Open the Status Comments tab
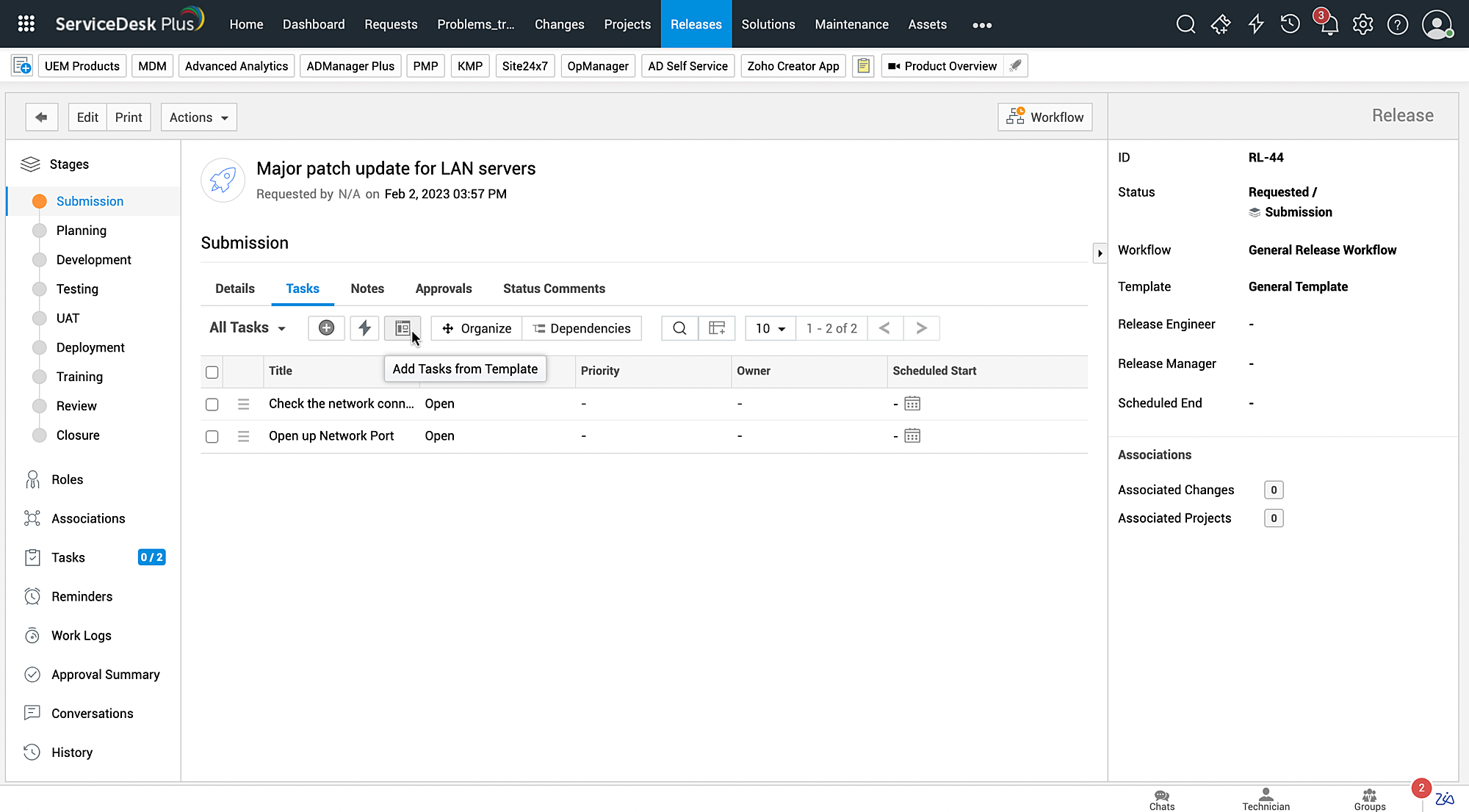 554,289
